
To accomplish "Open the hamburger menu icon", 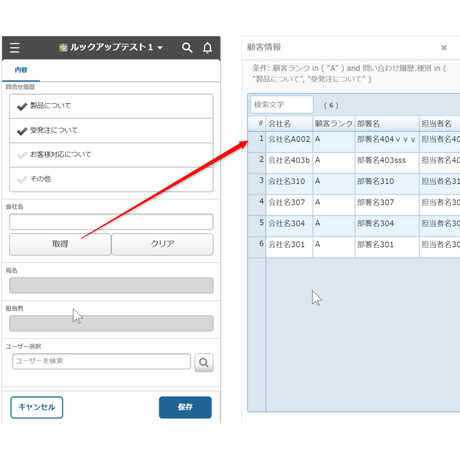I will [15, 48].
